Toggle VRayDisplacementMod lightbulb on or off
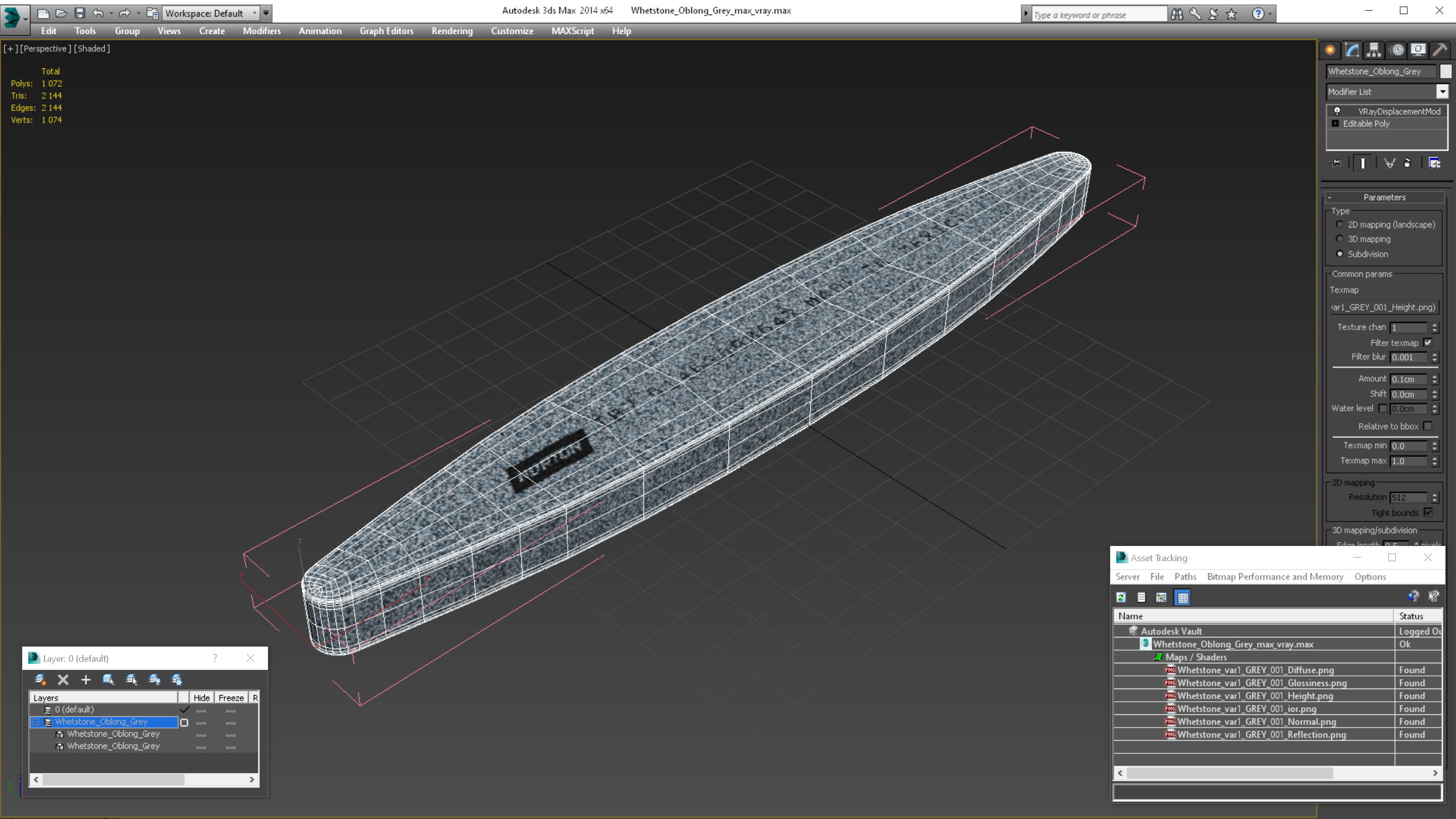The image size is (1456, 819). [1337, 111]
